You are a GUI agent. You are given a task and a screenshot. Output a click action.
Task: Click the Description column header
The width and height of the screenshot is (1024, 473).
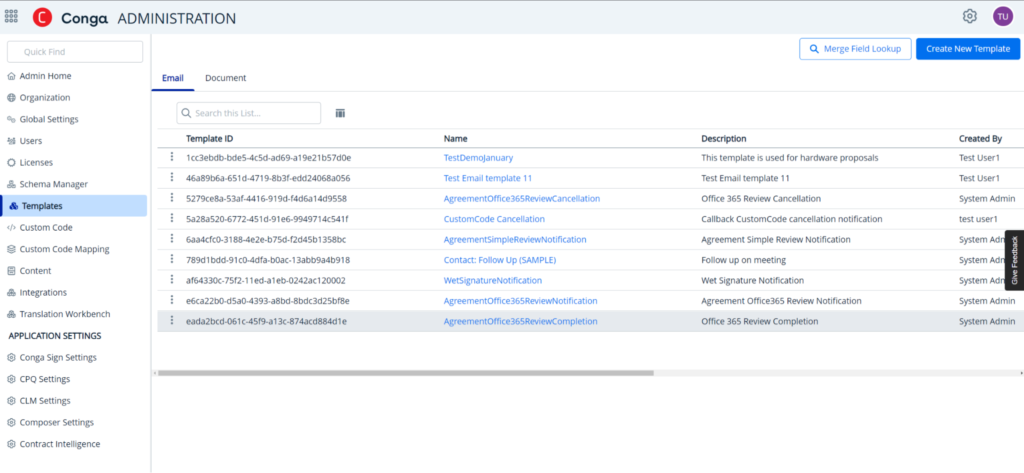[724, 139]
